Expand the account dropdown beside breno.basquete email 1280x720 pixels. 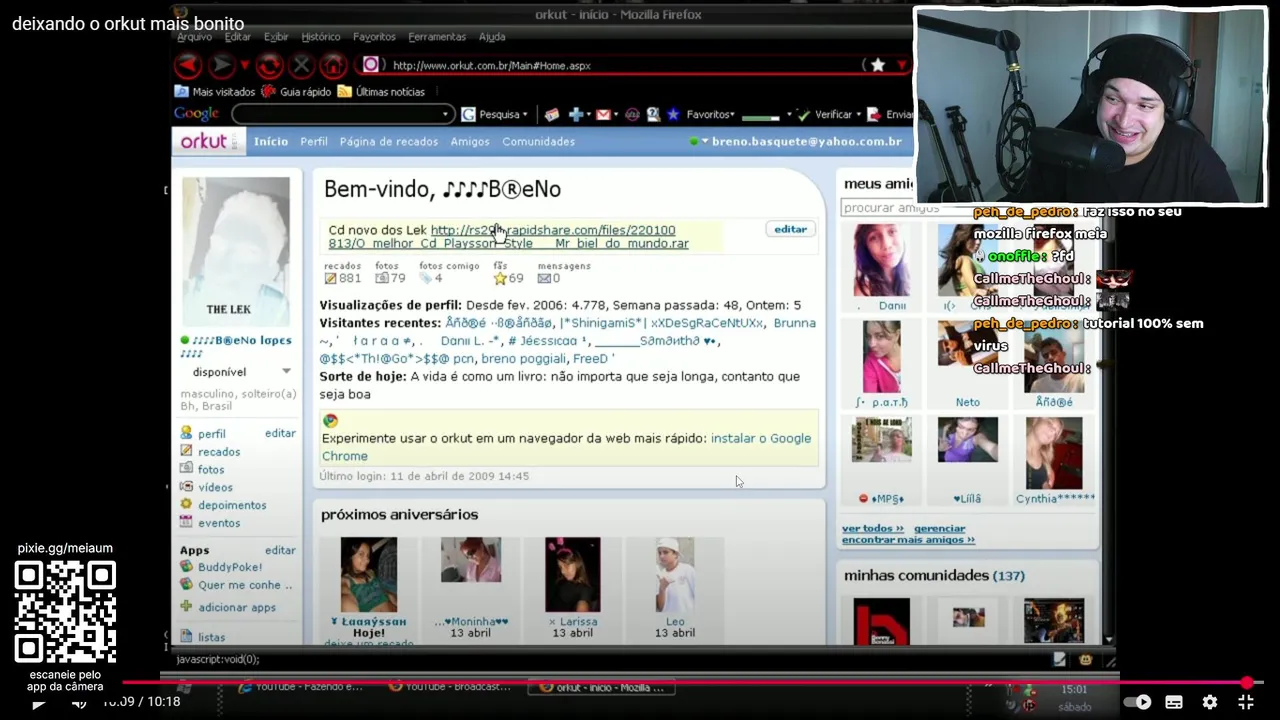click(x=705, y=141)
